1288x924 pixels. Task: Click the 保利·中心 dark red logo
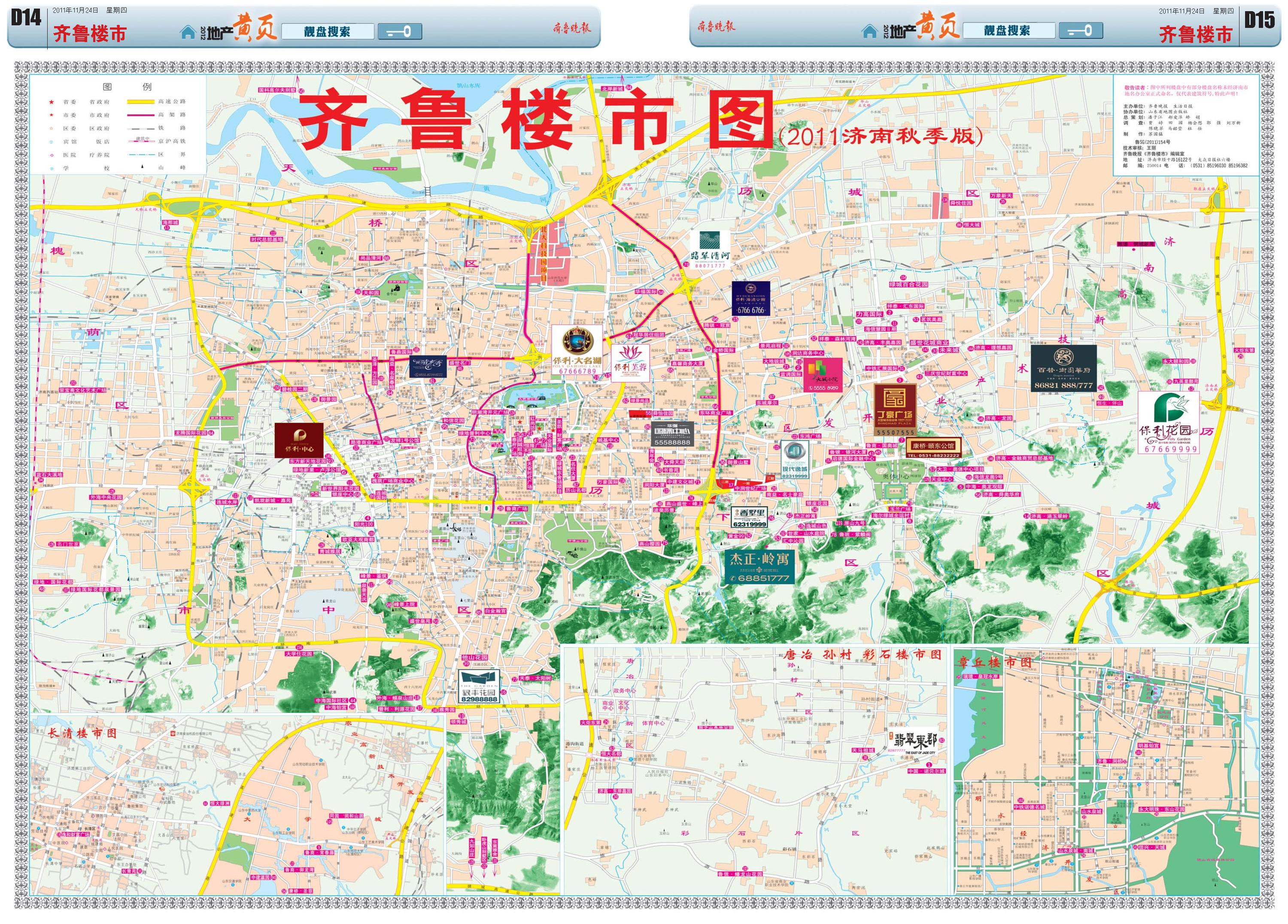[x=299, y=440]
